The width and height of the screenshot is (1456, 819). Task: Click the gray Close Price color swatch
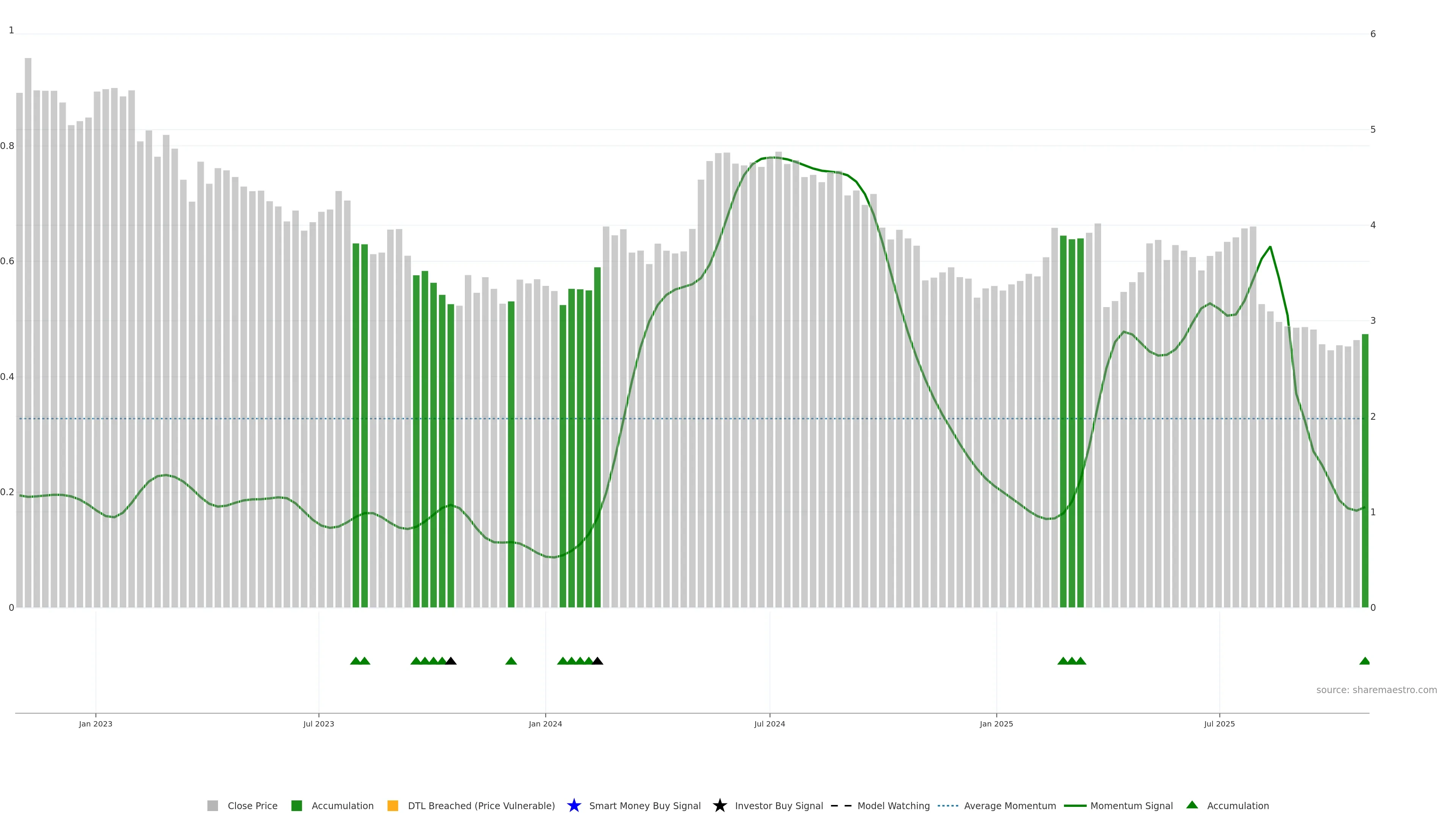212,805
